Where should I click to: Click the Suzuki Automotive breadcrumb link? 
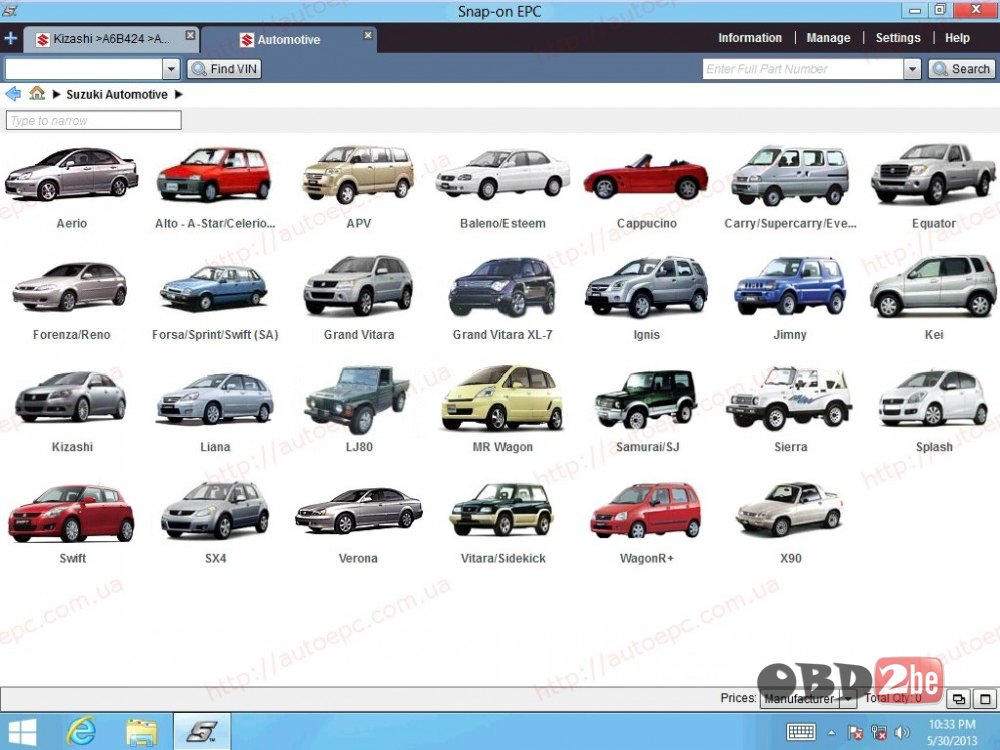(117, 94)
